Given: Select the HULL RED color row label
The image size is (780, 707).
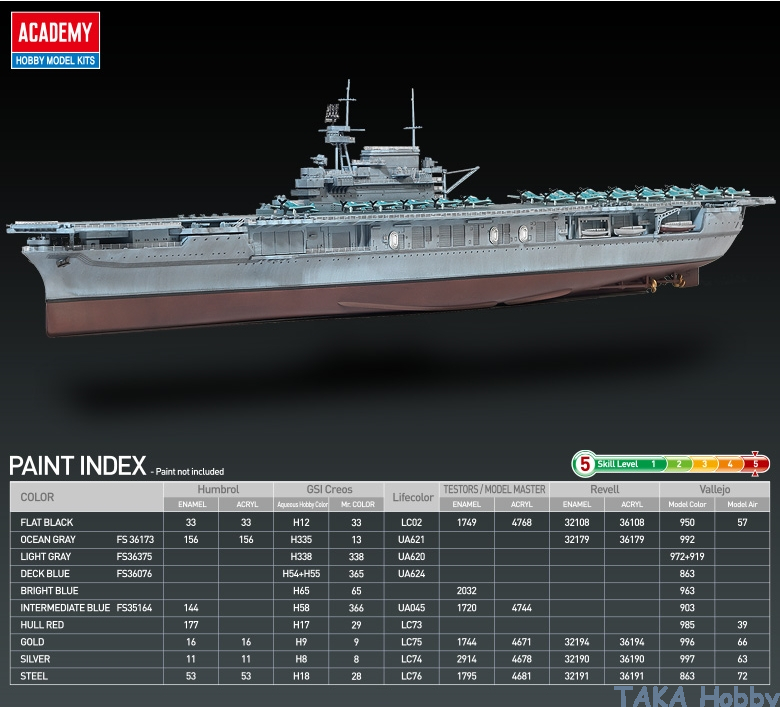Looking at the screenshot, I should click(x=44, y=624).
